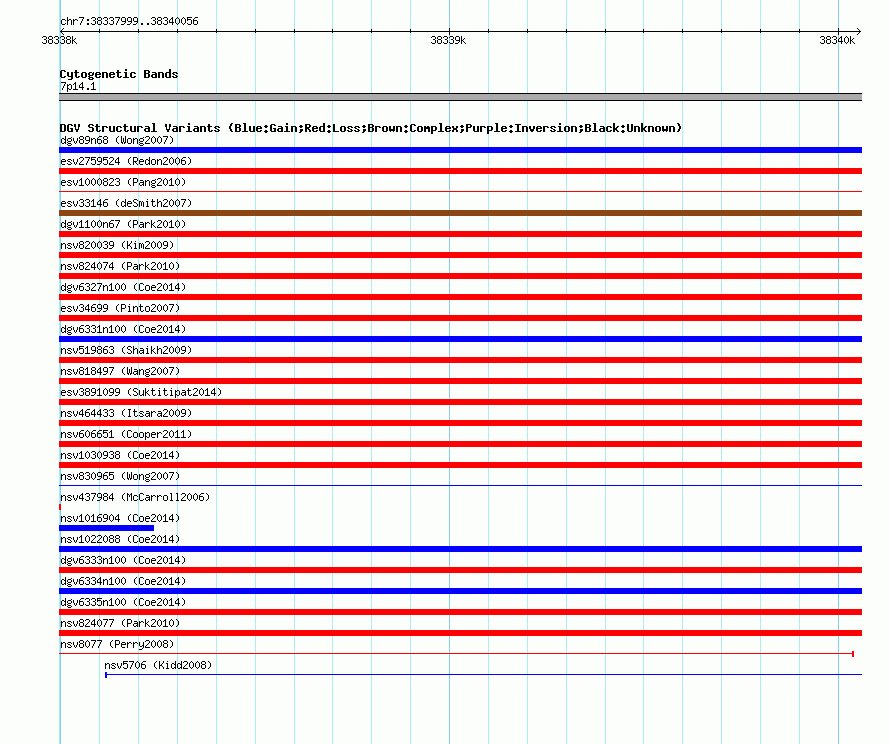
Task: Click the thin blue line under nsv5706
Action: 484,675
